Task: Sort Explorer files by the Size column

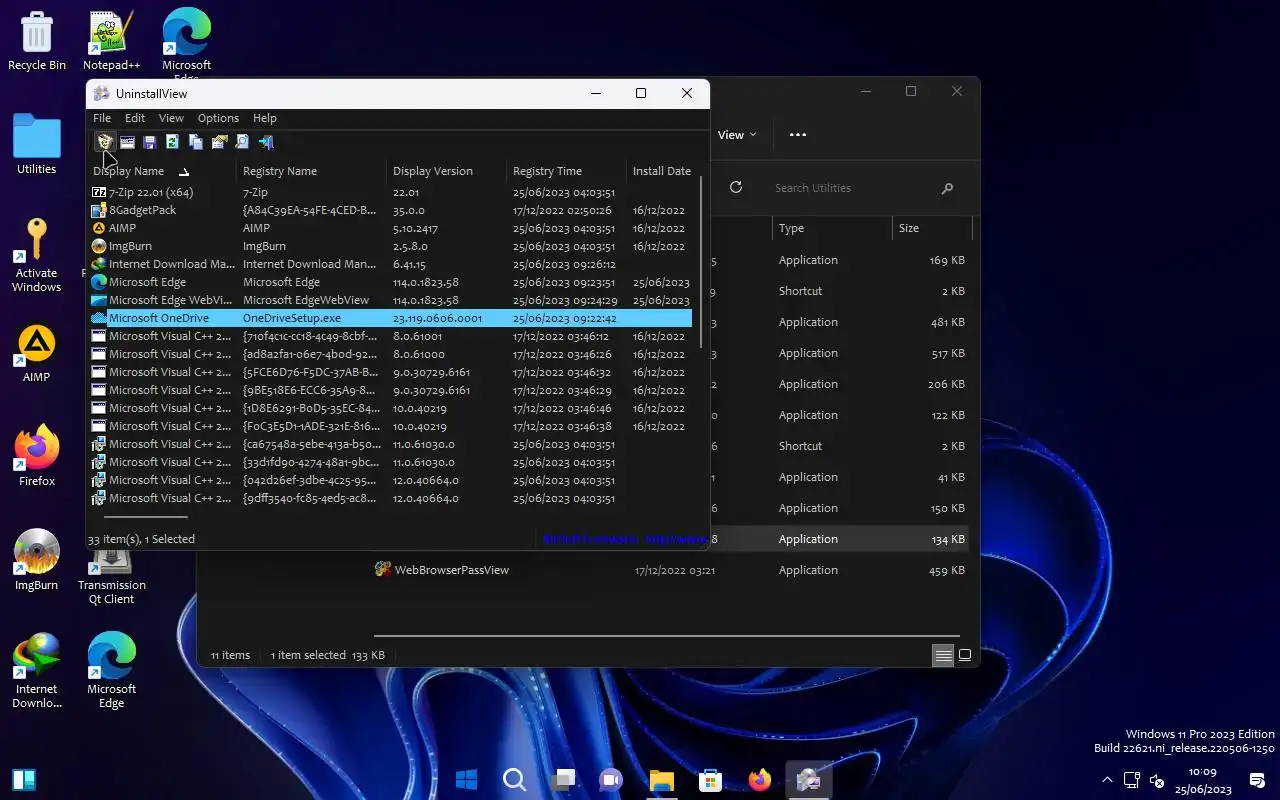Action: [x=932, y=228]
